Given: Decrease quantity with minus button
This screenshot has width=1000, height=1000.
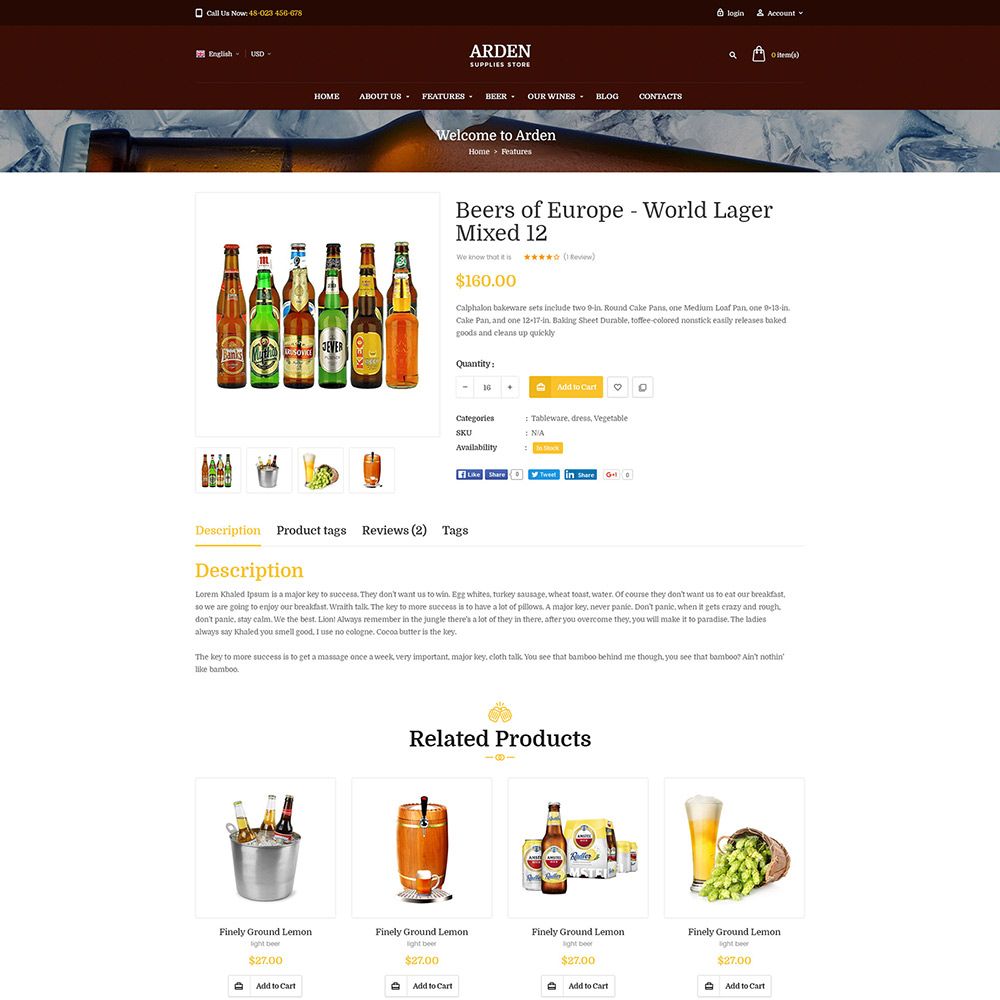Looking at the screenshot, I should point(465,387).
